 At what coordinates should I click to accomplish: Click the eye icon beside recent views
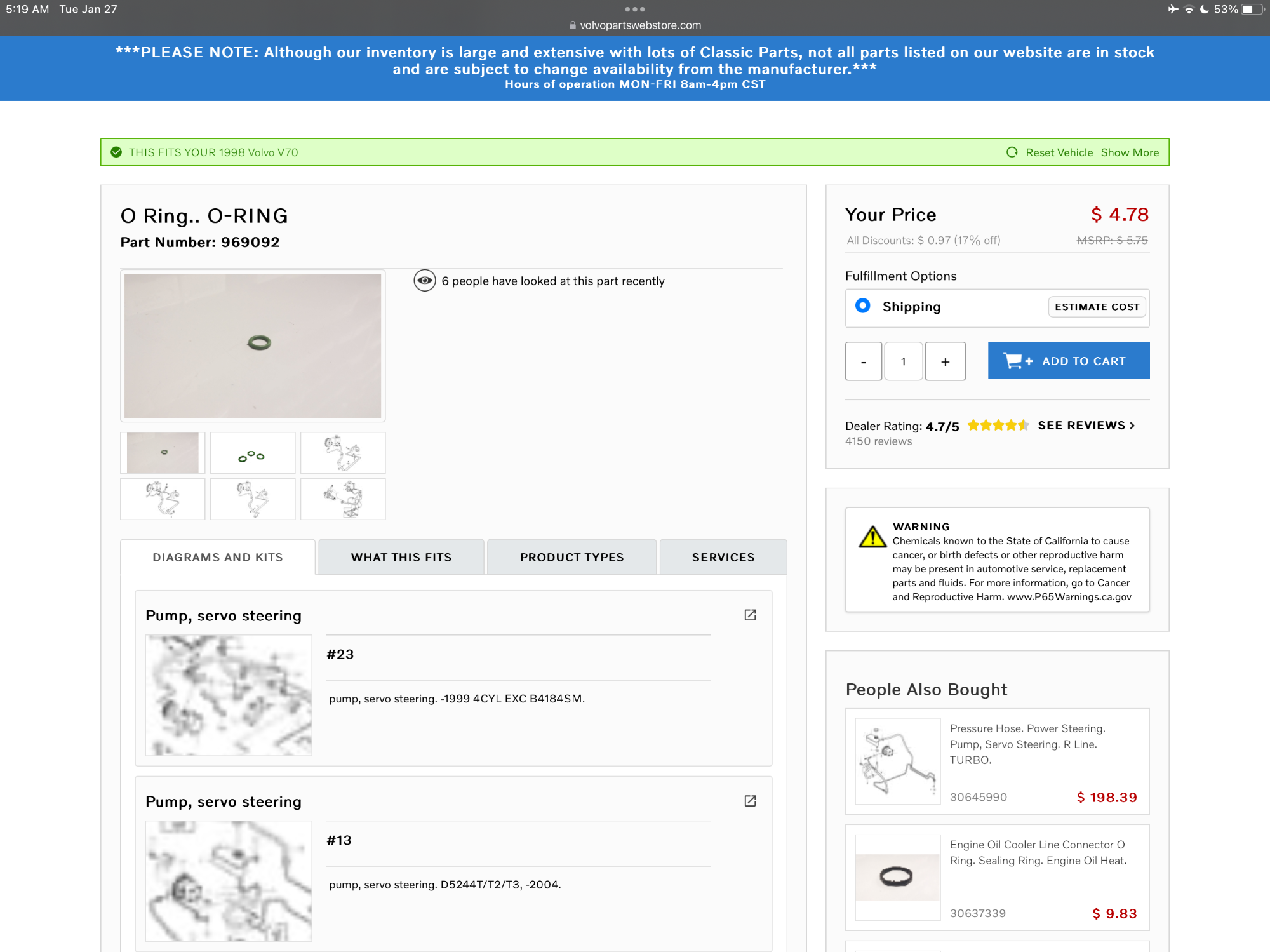(424, 280)
